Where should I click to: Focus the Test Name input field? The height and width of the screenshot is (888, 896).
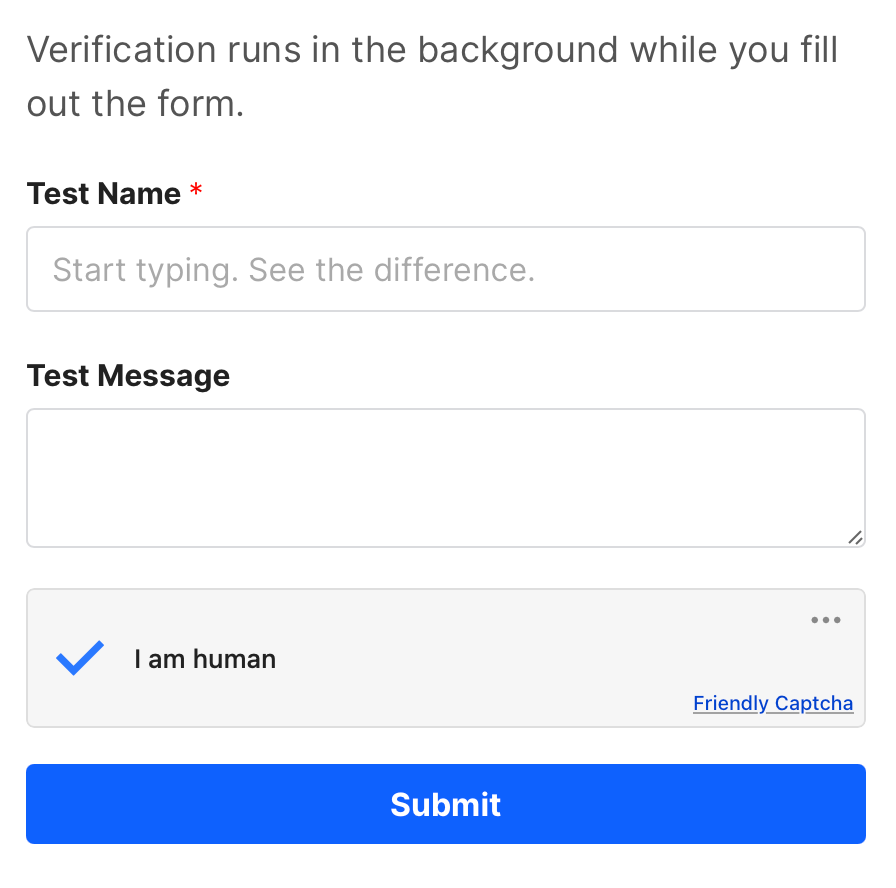tap(446, 269)
